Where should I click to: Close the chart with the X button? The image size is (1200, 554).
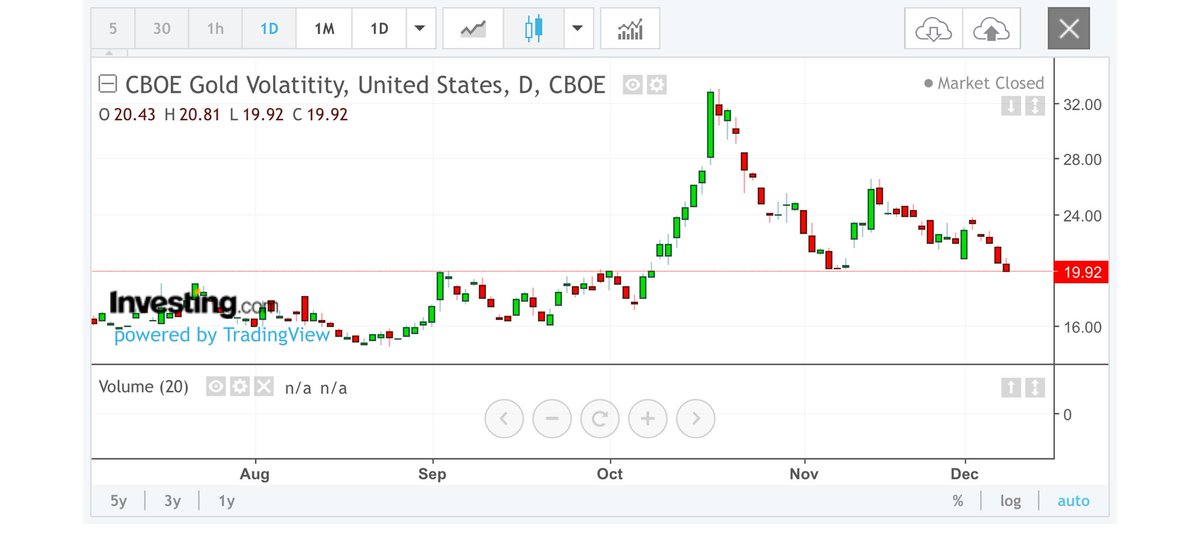coord(1068,29)
